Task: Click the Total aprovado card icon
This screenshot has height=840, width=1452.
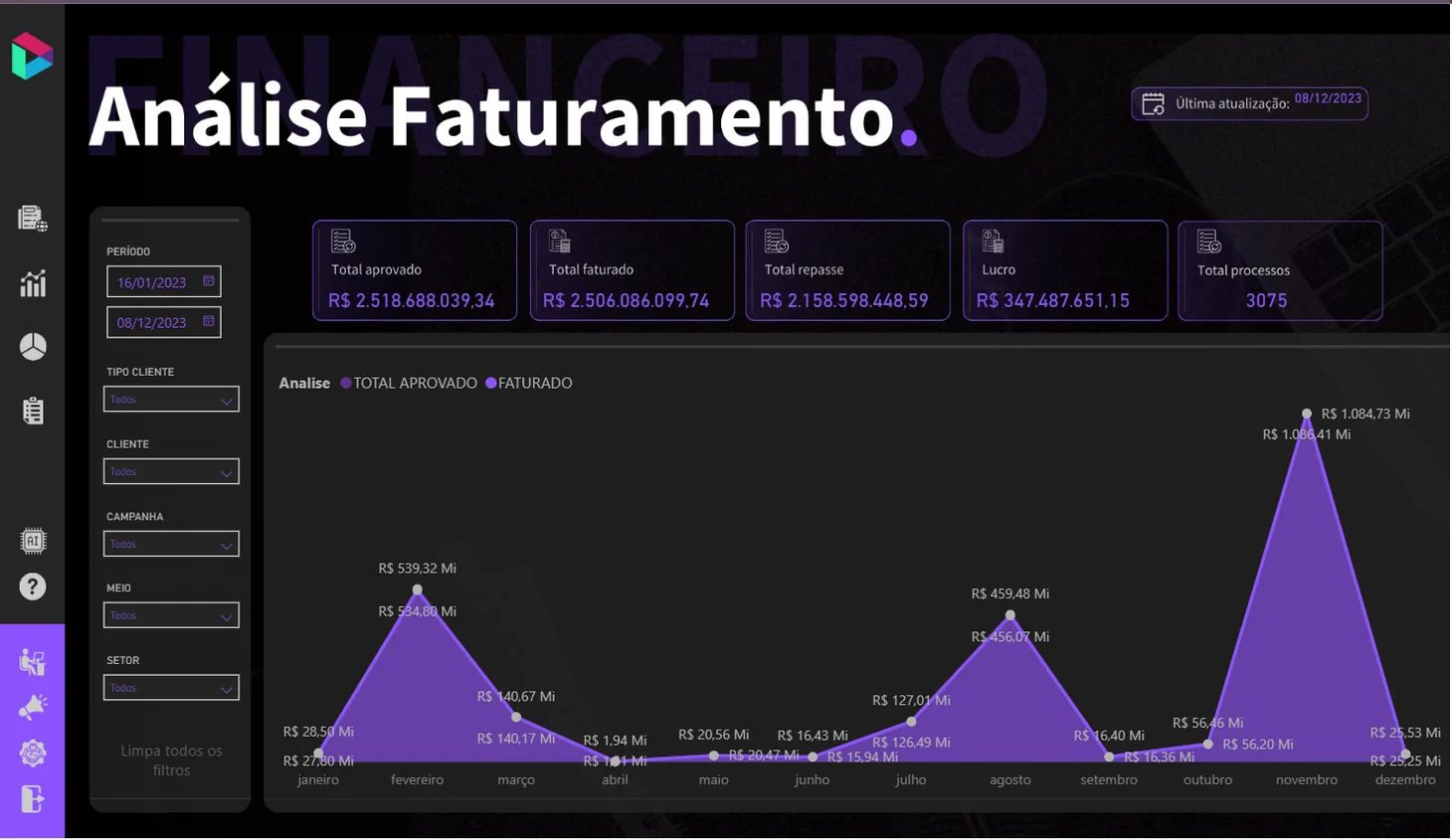Action: click(343, 242)
